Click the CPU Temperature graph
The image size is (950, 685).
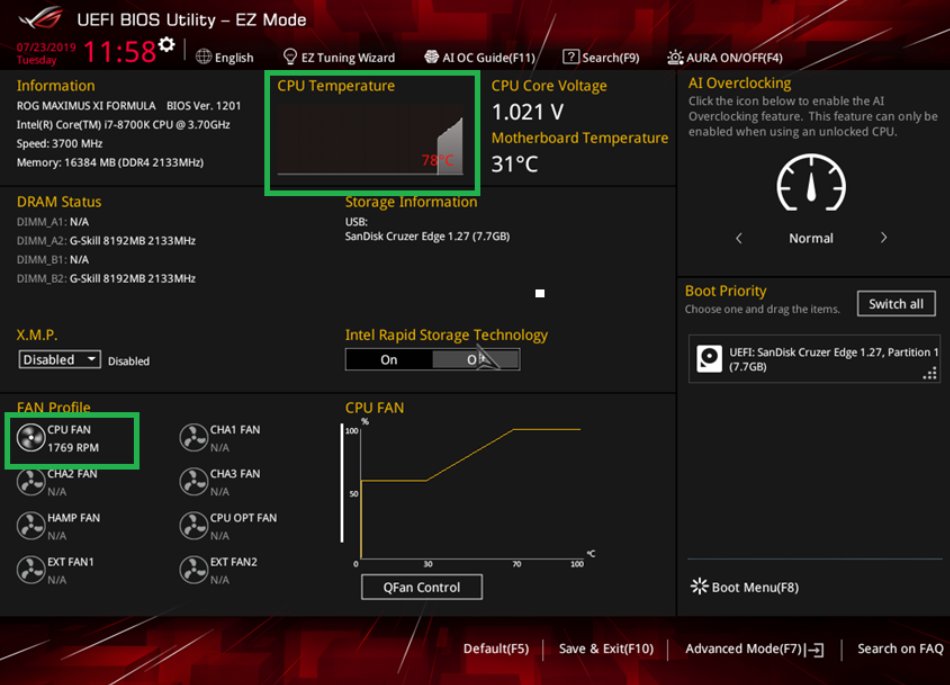370,139
